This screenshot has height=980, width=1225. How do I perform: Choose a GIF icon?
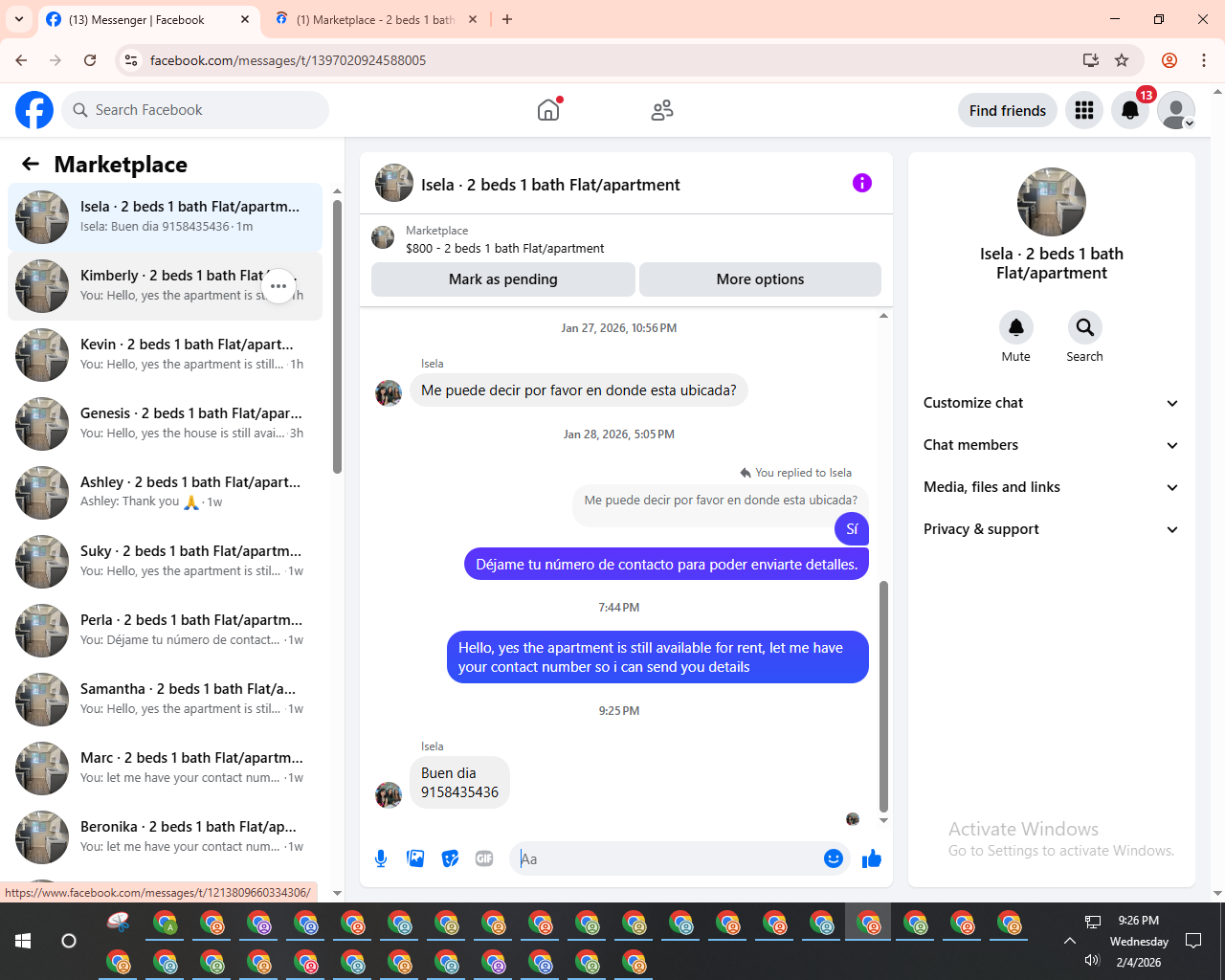point(484,858)
